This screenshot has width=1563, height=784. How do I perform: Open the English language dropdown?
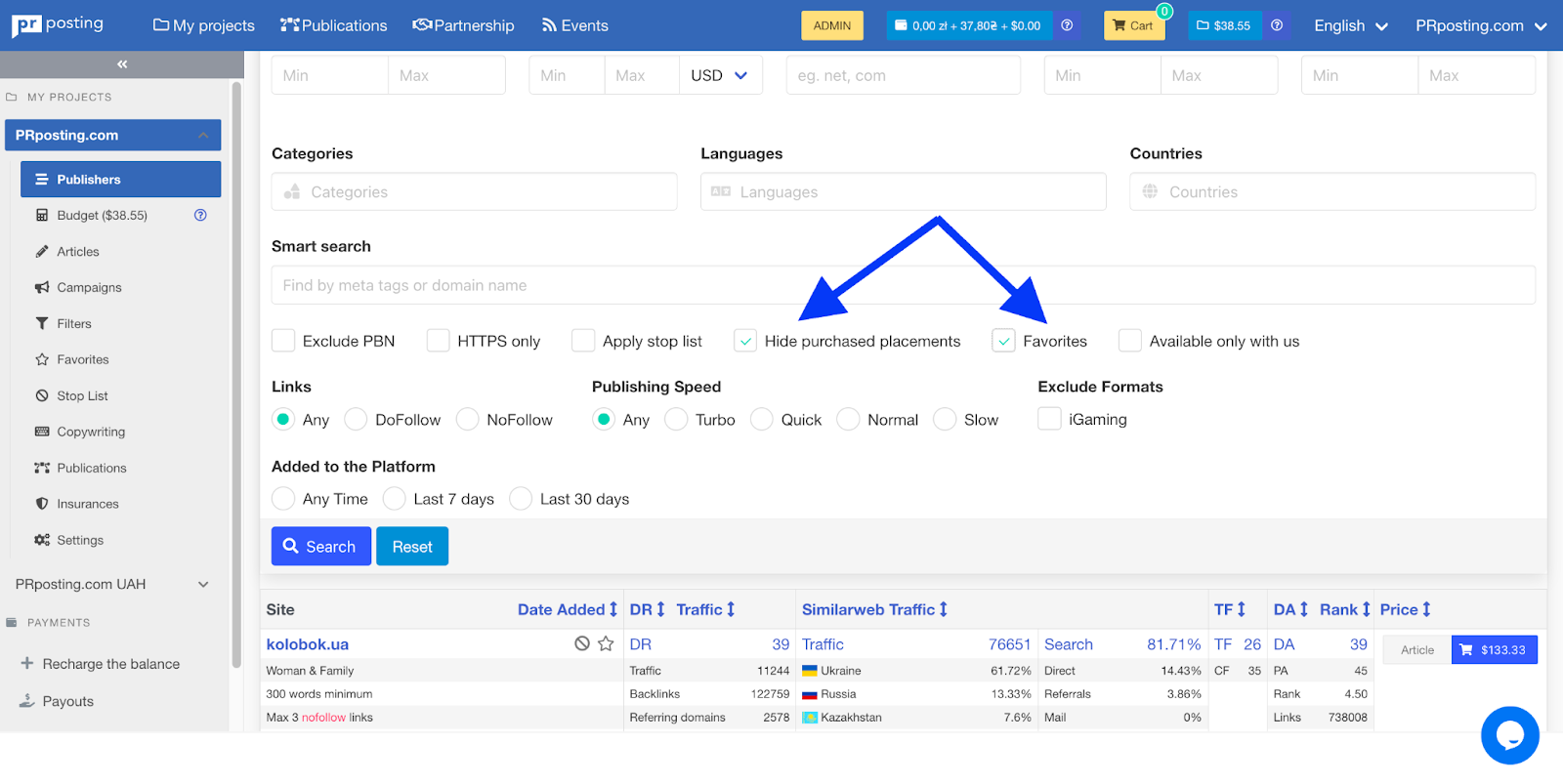(1351, 25)
